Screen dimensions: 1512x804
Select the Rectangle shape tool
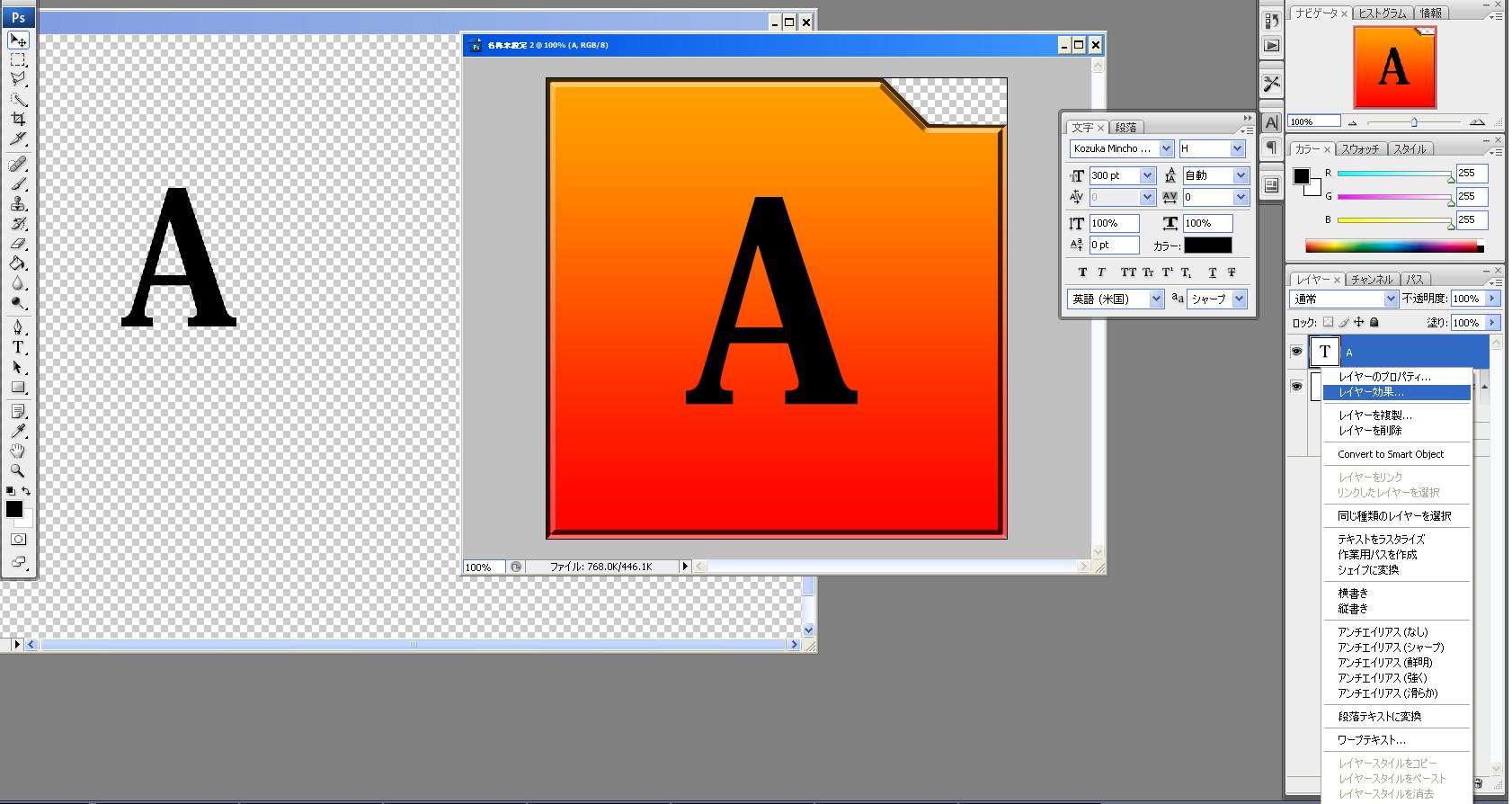tap(18, 388)
